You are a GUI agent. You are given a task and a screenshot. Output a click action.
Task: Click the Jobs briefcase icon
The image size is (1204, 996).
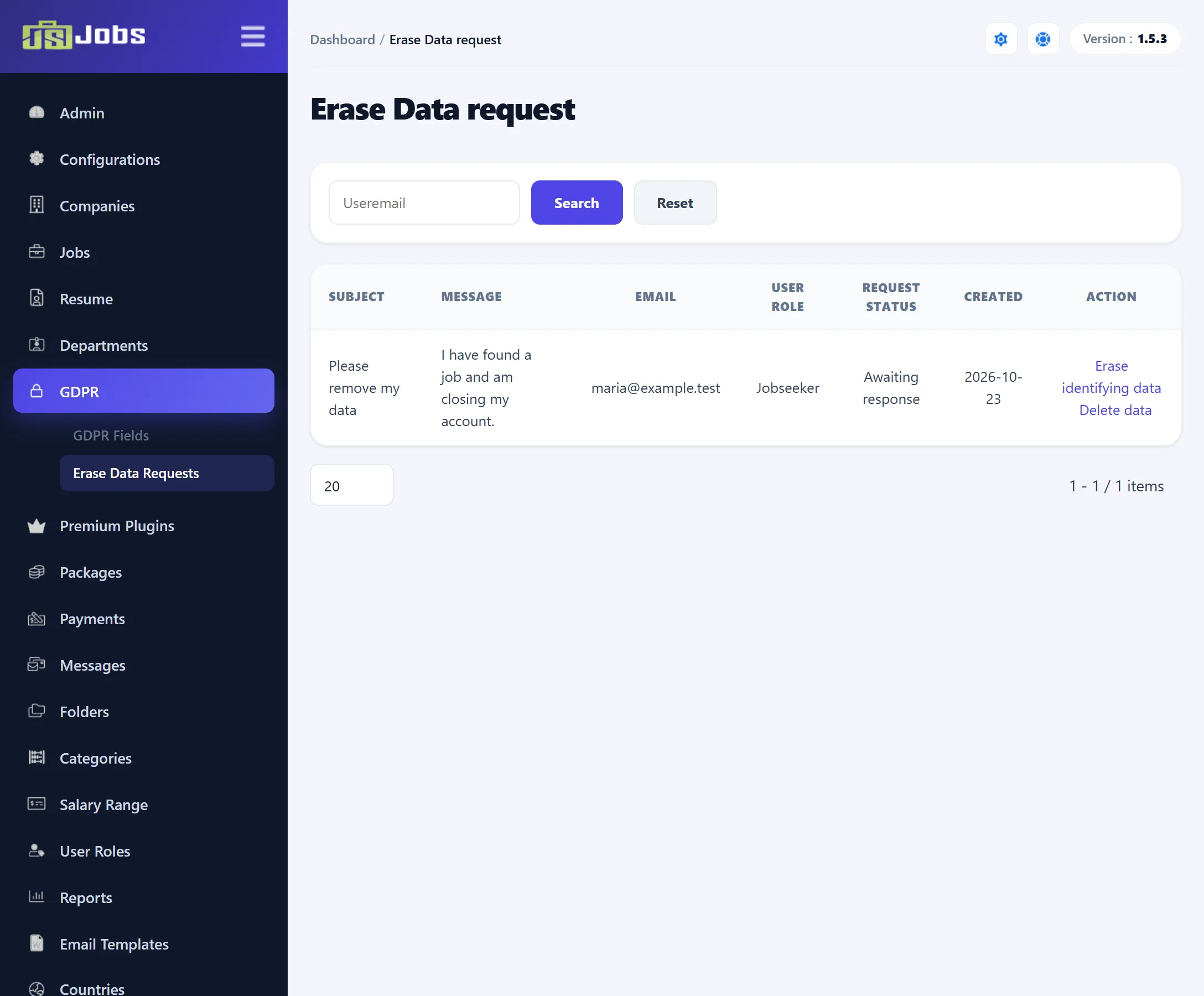(x=37, y=252)
